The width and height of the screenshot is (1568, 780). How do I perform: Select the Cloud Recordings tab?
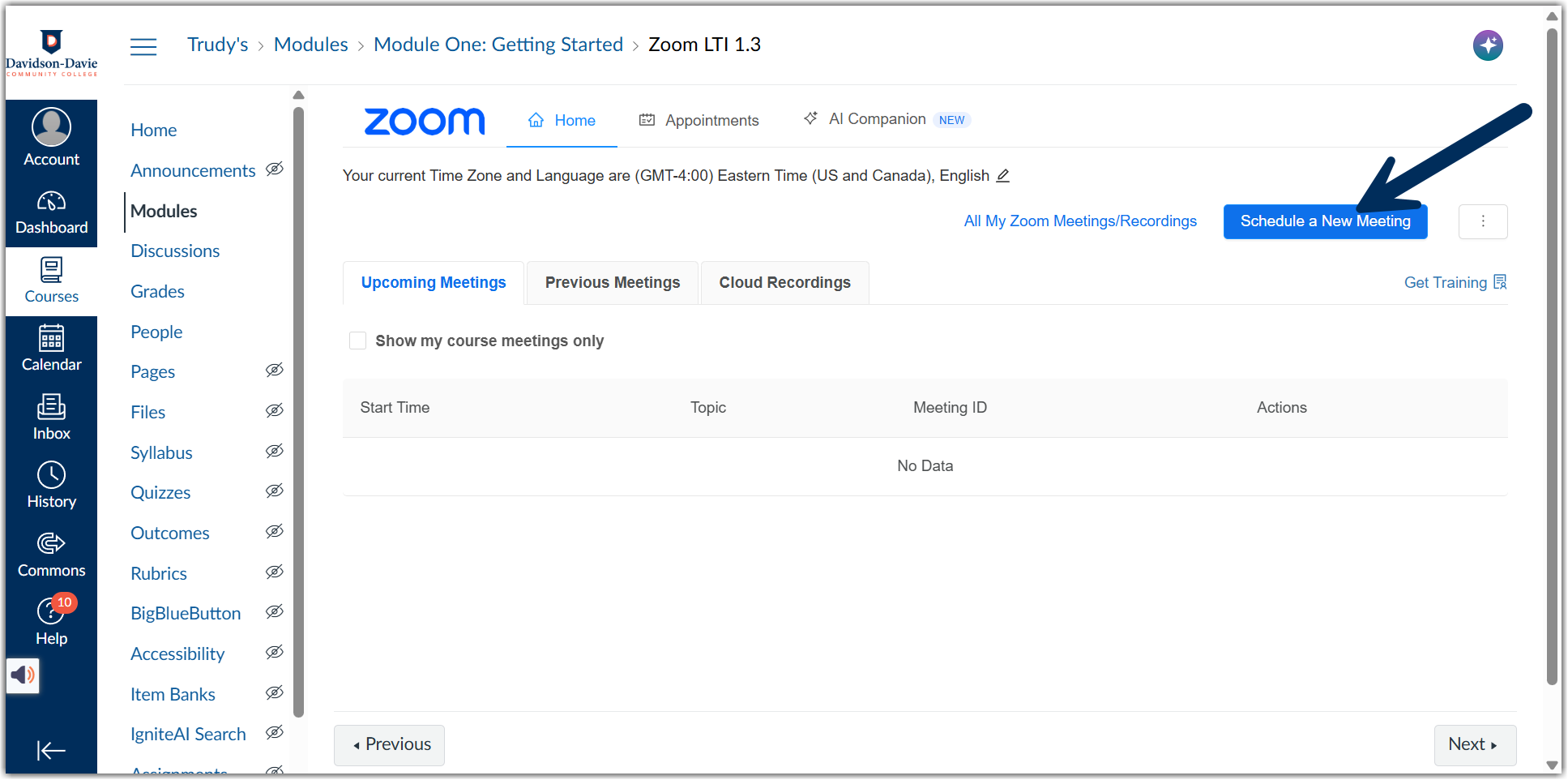point(784,282)
